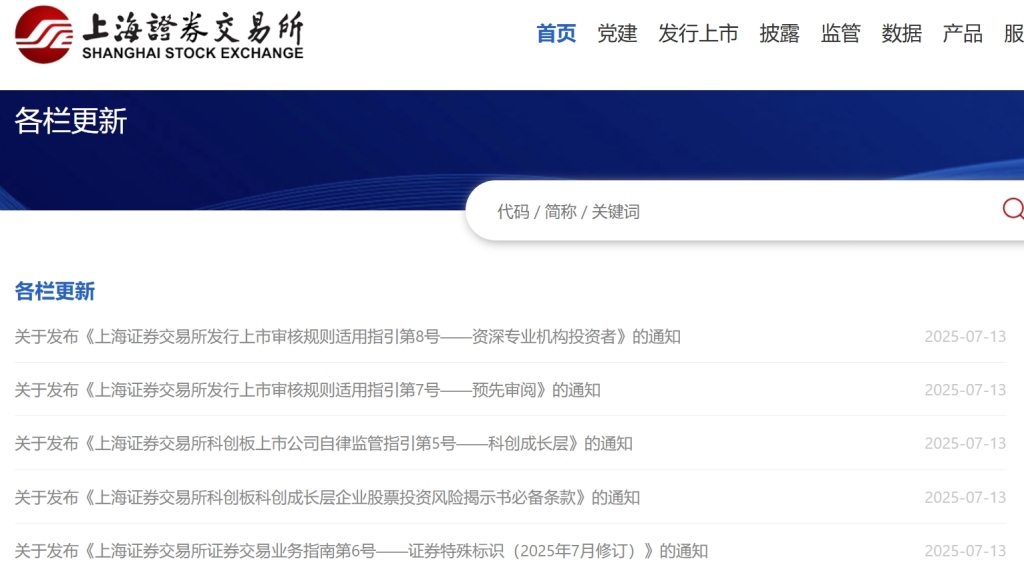This screenshot has height=575, width=1024.
Task: Open the 产品 menu item
Action: coord(963,33)
